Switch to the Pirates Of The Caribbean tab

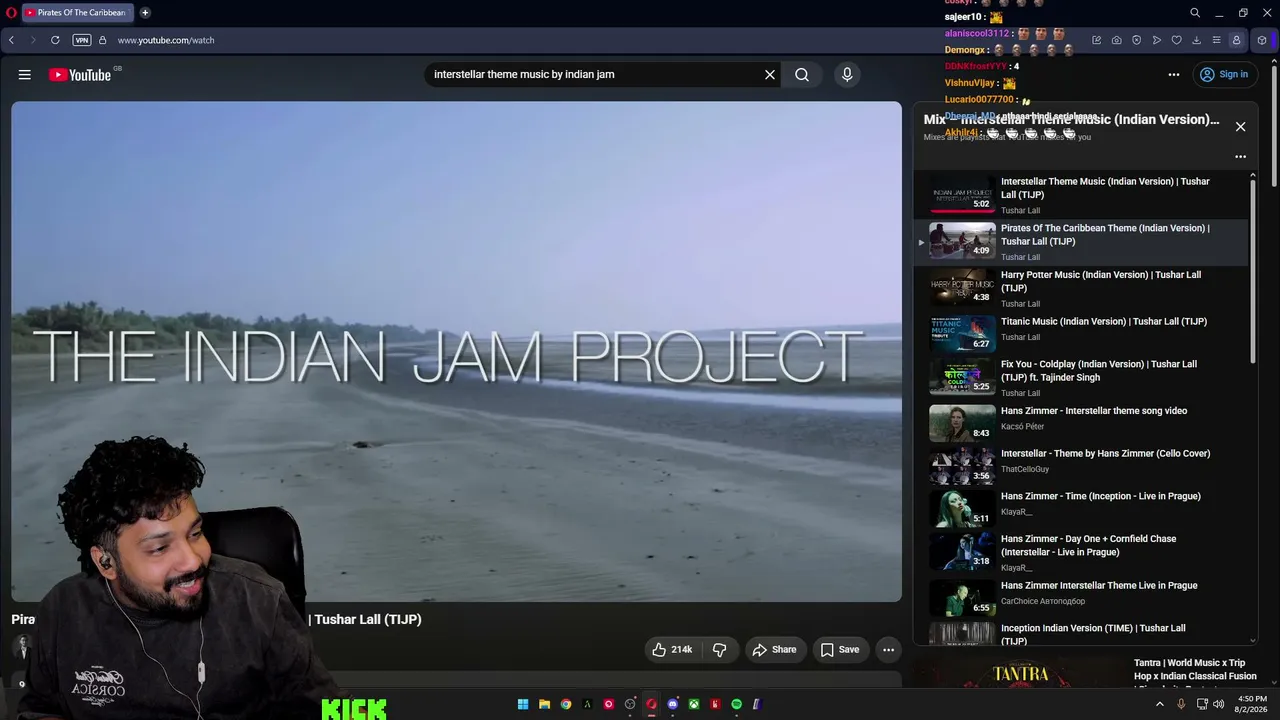pos(78,13)
